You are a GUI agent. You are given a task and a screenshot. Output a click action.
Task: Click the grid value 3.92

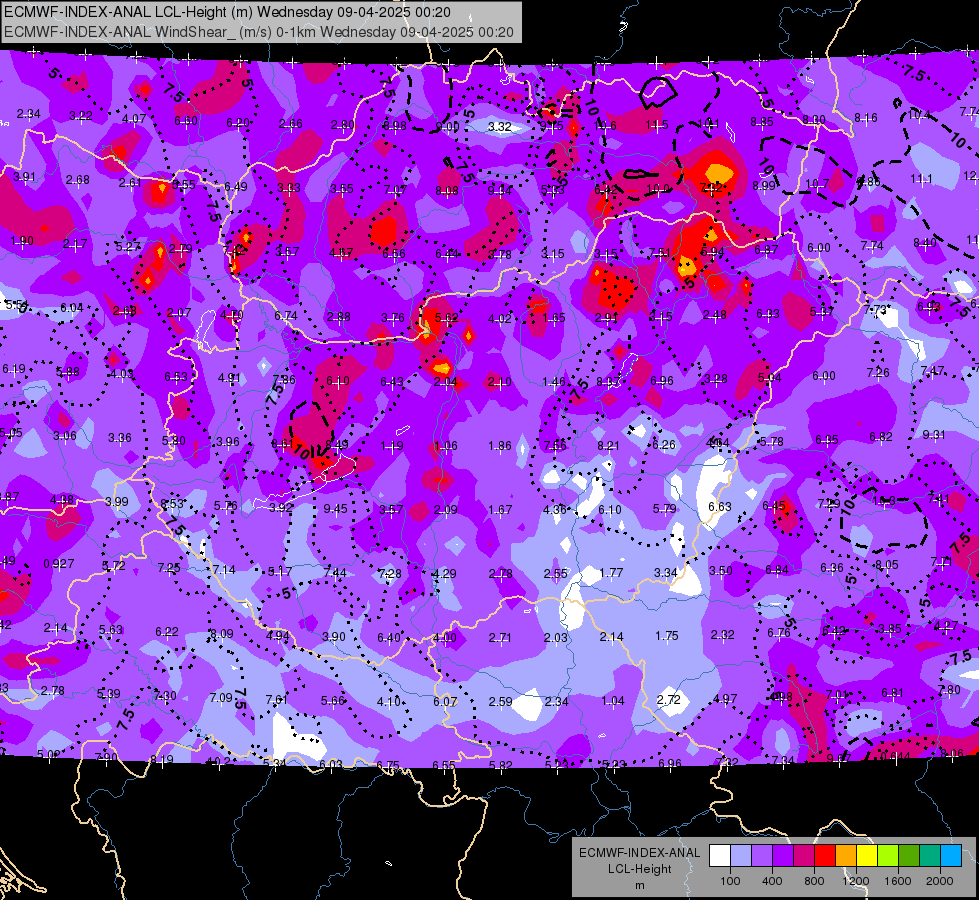(281, 508)
